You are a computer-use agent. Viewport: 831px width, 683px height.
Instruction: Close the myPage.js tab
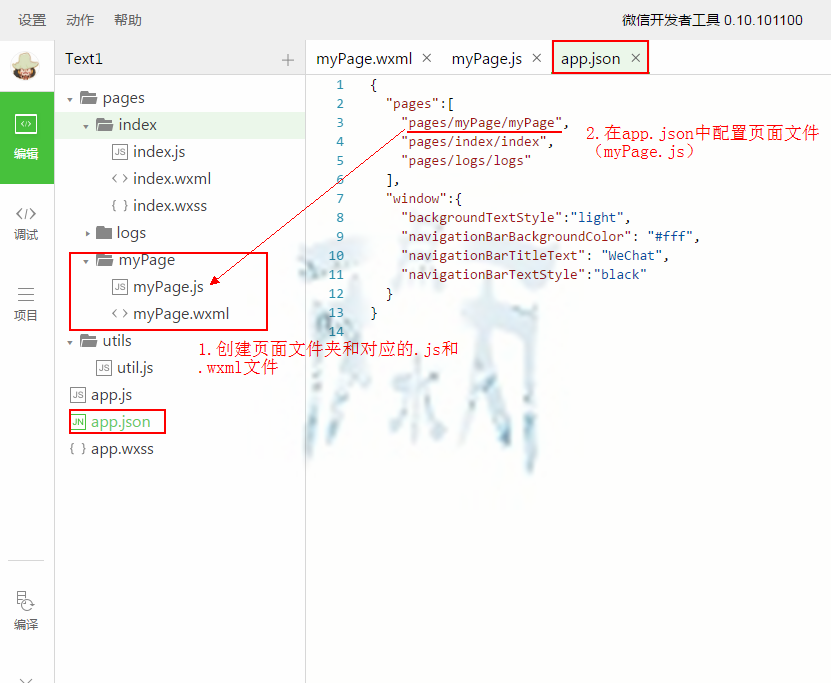coord(537,58)
